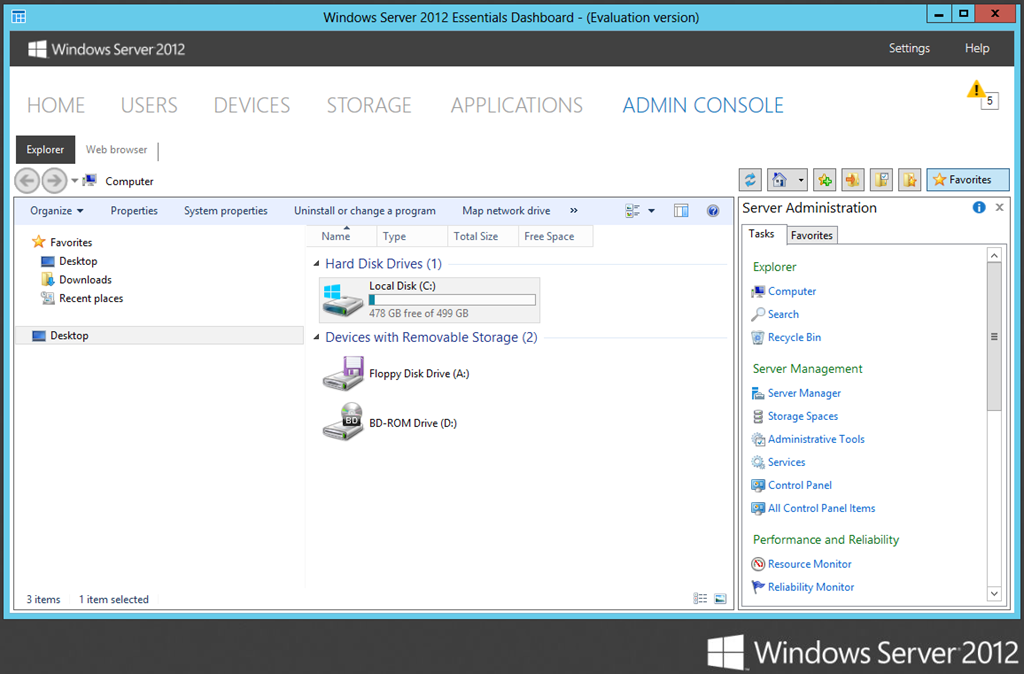Viewport: 1024px width, 674px height.
Task: Open Settings in the header
Action: [x=909, y=48]
